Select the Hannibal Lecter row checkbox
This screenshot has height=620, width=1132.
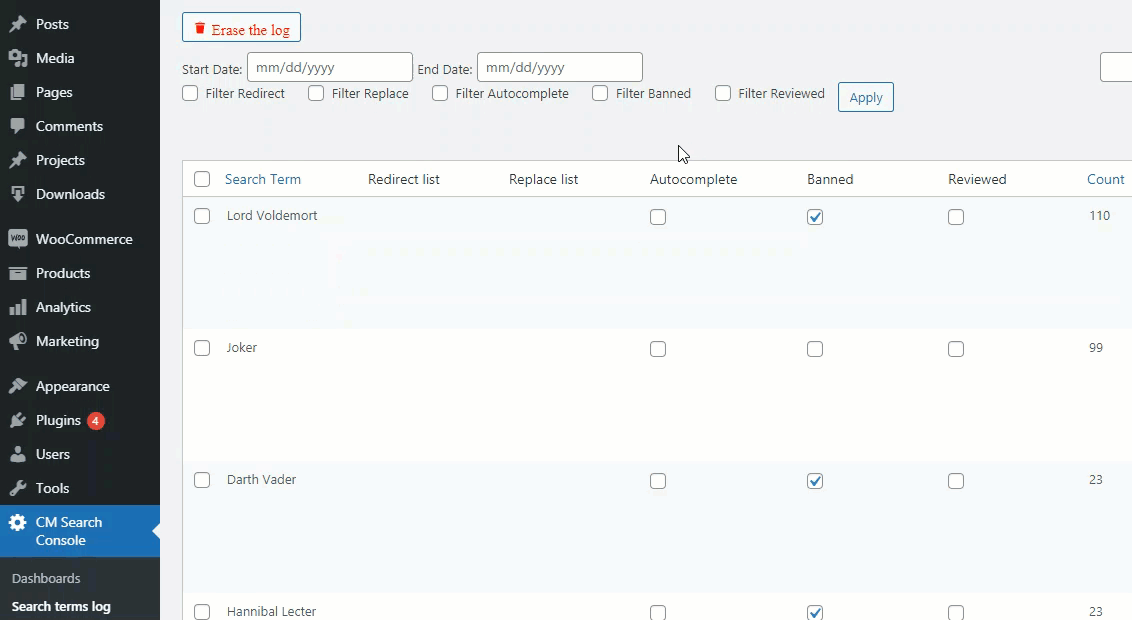pyautogui.click(x=202, y=612)
